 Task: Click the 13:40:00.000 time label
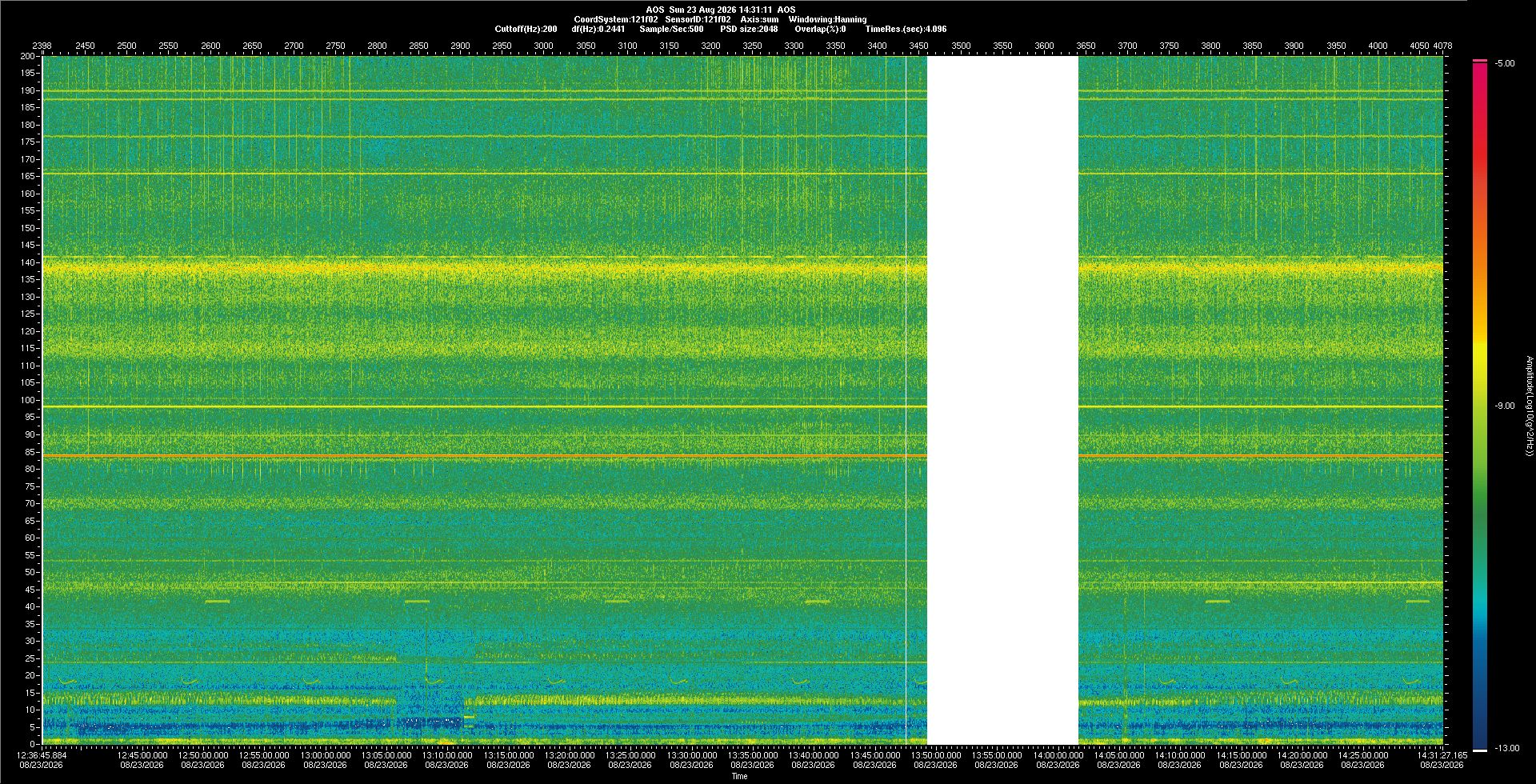(814, 754)
